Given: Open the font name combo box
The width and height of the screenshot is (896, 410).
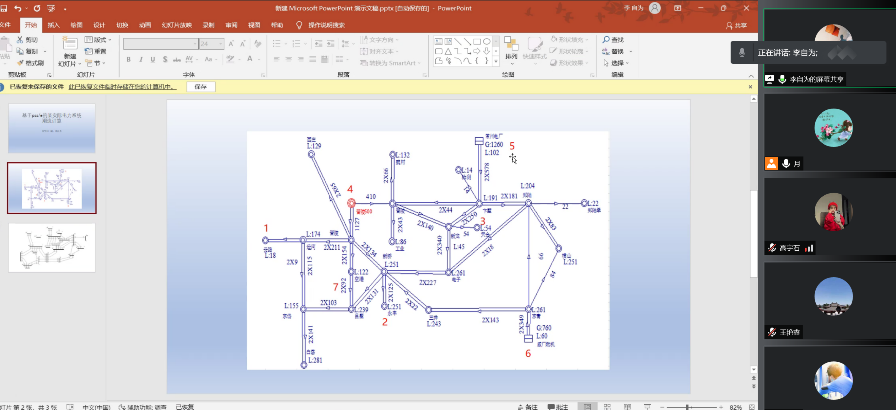Looking at the screenshot, I should (161, 43).
